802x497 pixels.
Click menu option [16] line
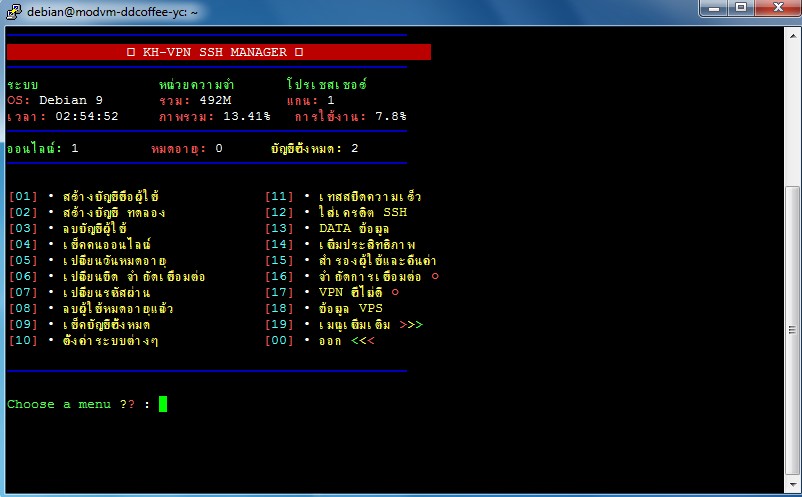[352, 277]
